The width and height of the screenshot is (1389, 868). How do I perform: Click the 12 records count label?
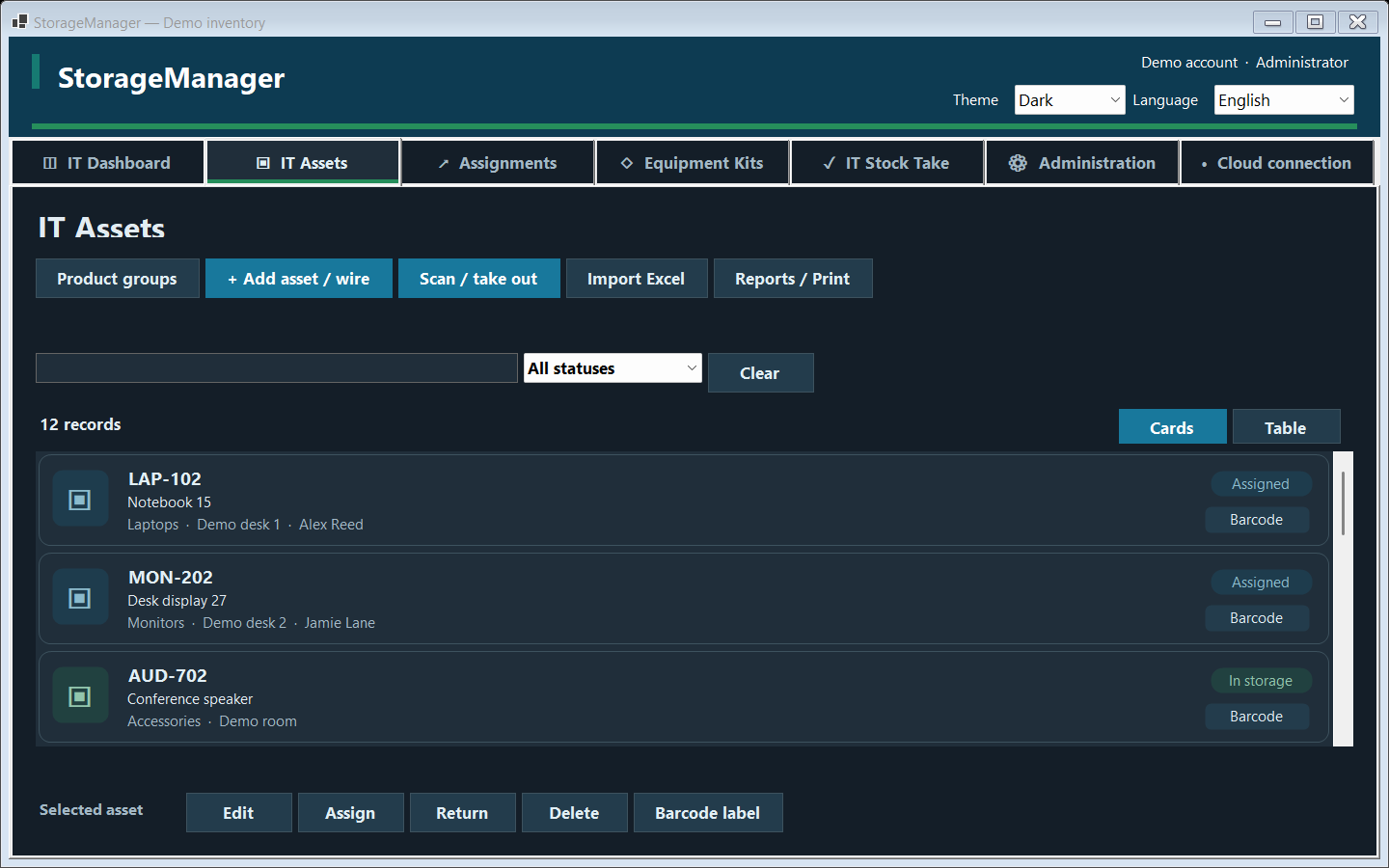pos(81,424)
